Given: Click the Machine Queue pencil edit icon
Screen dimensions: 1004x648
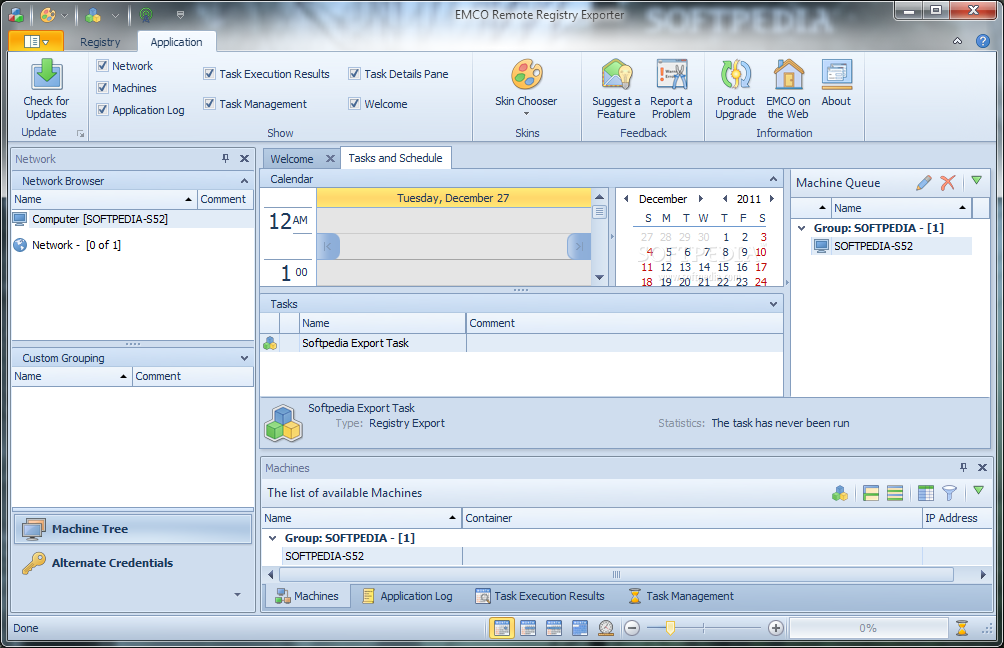Looking at the screenshot, I should 923,183.
